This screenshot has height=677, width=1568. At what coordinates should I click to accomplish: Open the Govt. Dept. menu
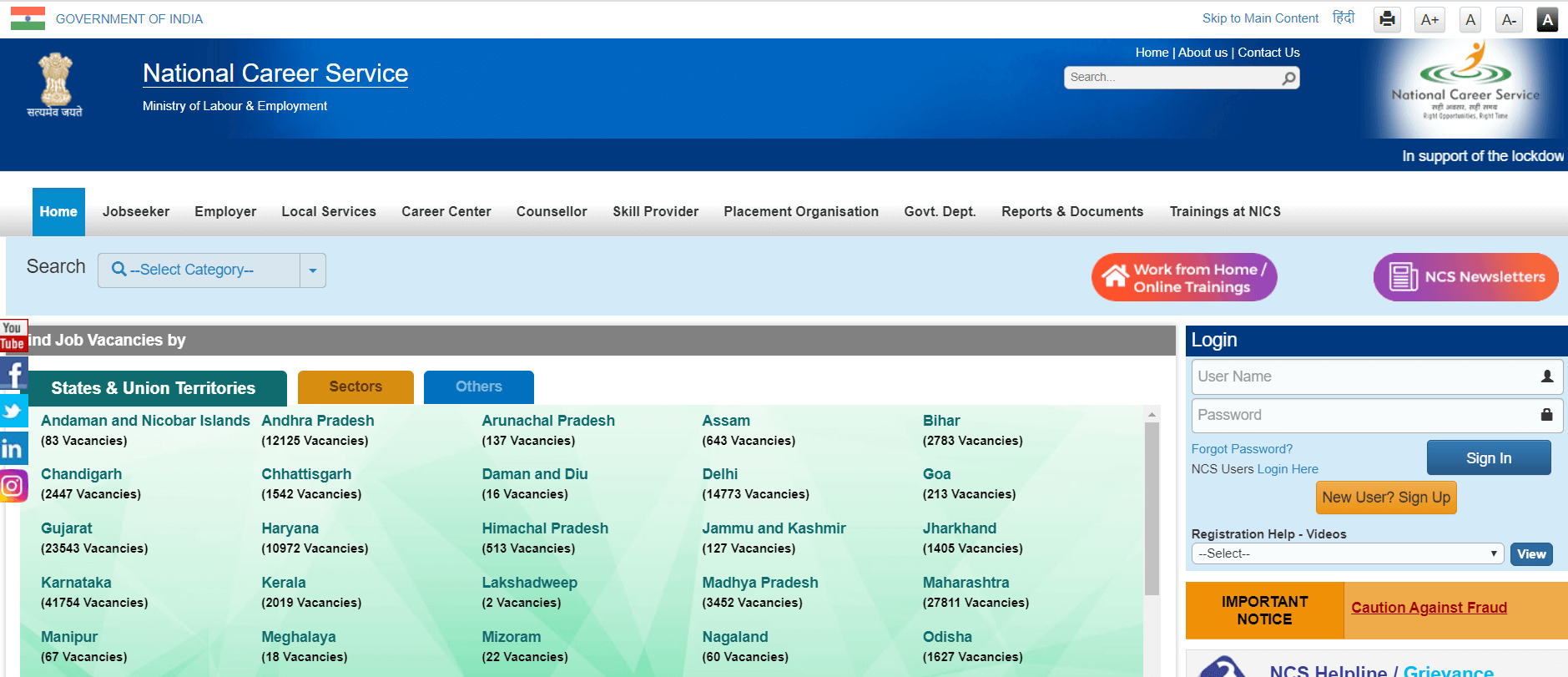pyautogui.click(x=940, y=212)
